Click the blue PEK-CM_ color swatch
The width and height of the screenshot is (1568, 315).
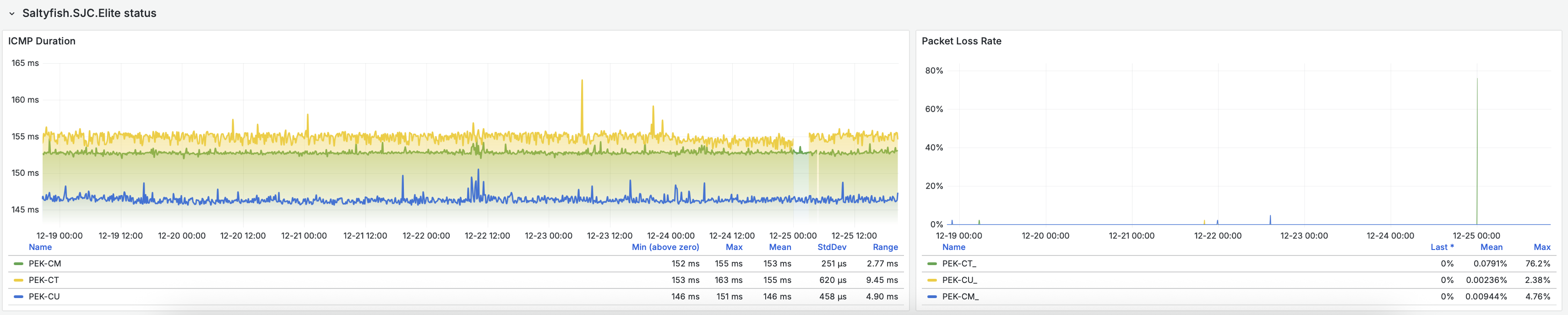(x=931, y=296)
